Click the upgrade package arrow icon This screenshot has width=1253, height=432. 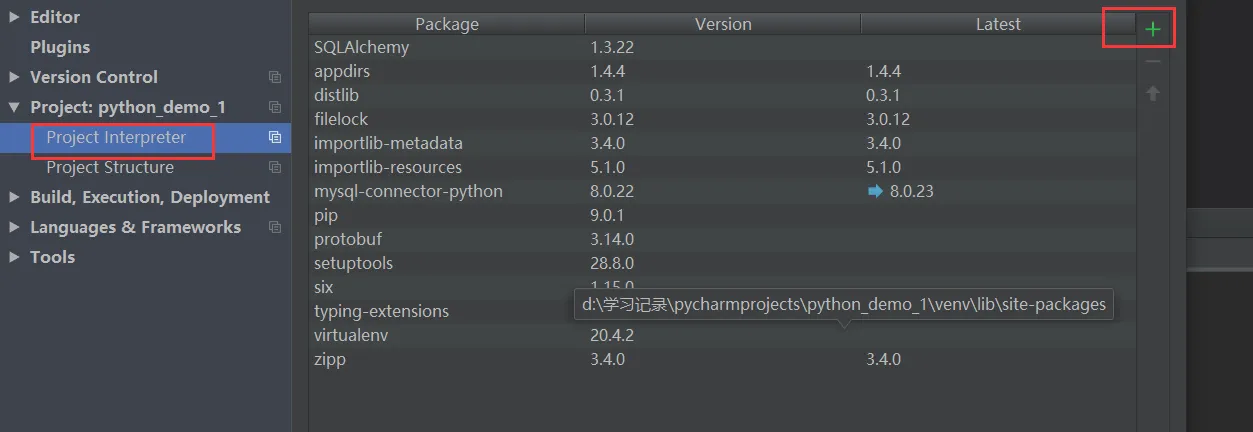[1153, 93]
